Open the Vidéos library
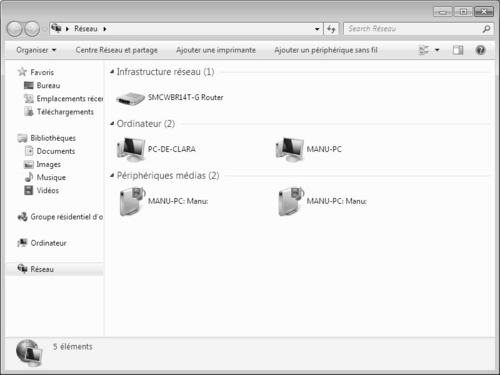 (x=48, y=191)
